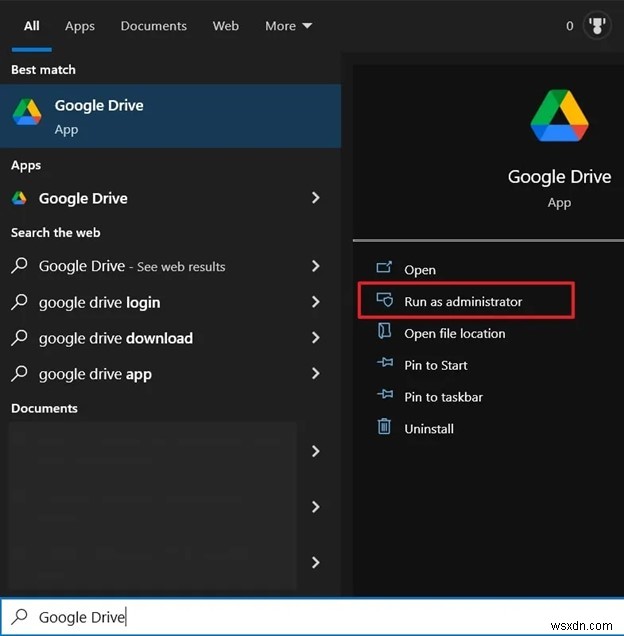Screen dimensions: 624x636
Task: Expand the More dropdown menu
Action: [288, 26]
